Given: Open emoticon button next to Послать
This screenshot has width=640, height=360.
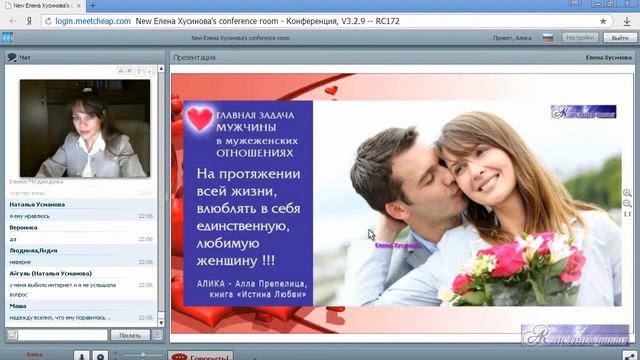Looking at the screenshot, I should 157,335.
